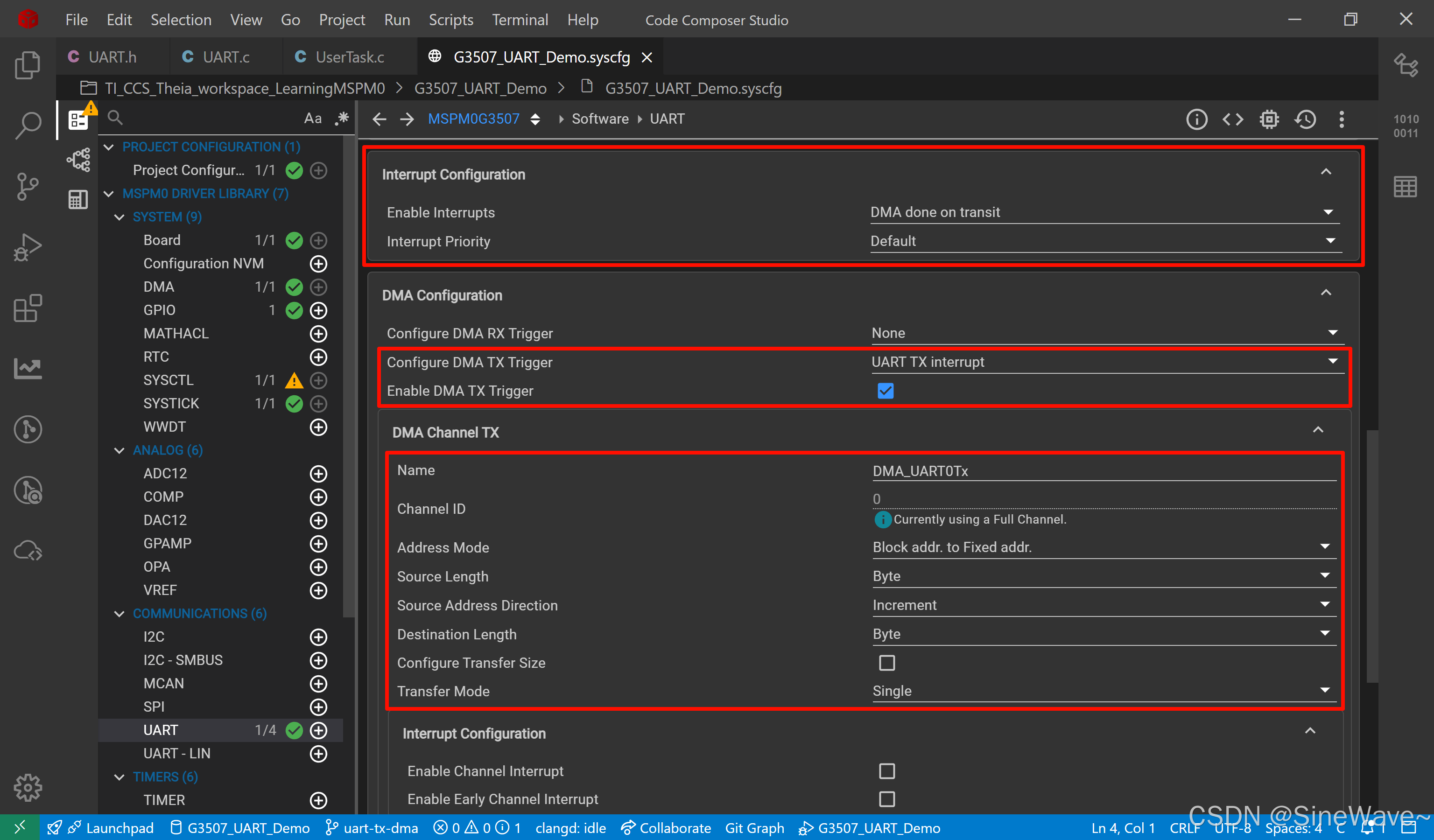Open the Scripts menu
Image resolution: width=1434 pixels, height=840 pixels.
[450, 20]
